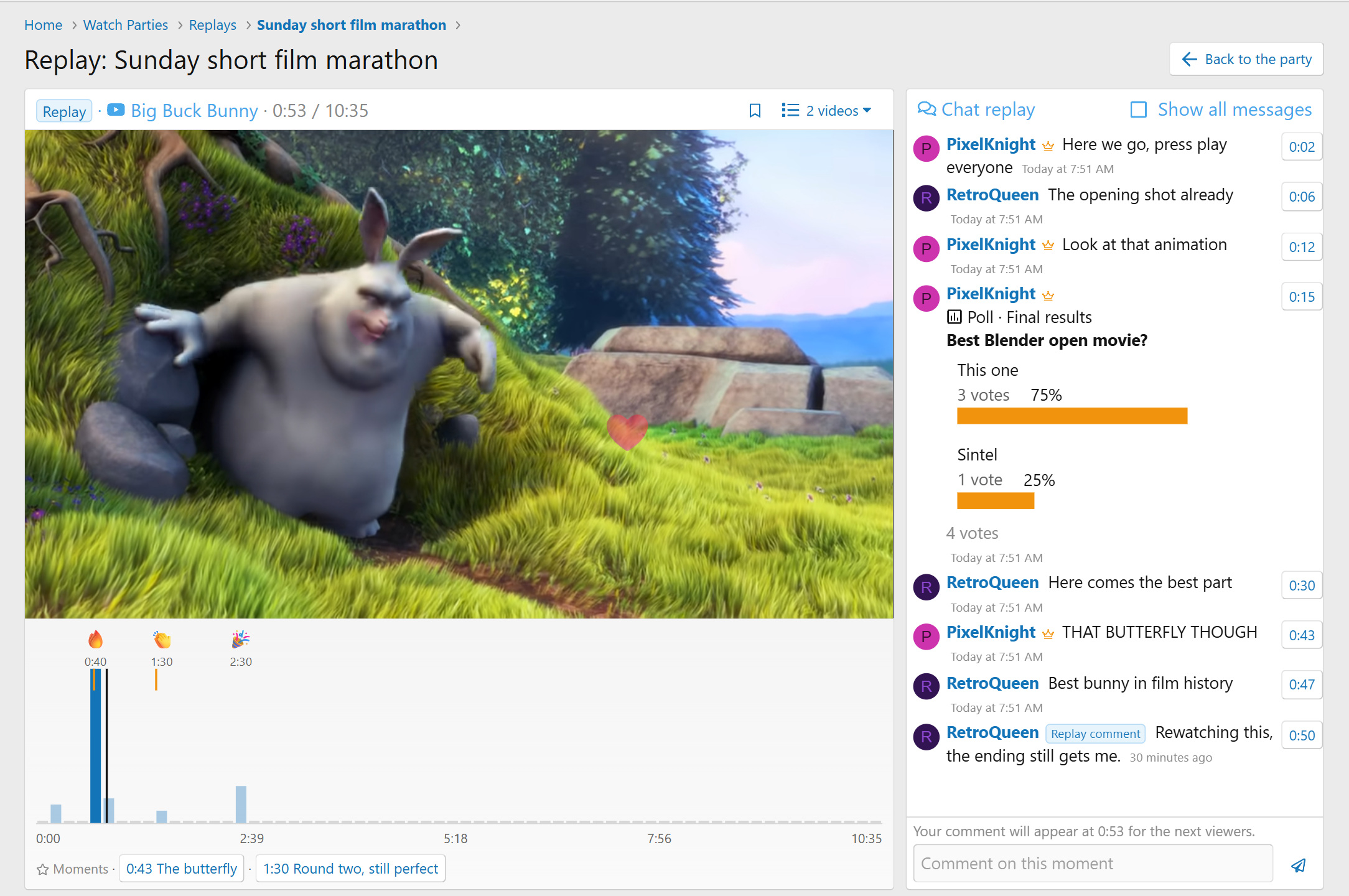Seek to 0:30 chat message timestamp

tap(1302, 586)
